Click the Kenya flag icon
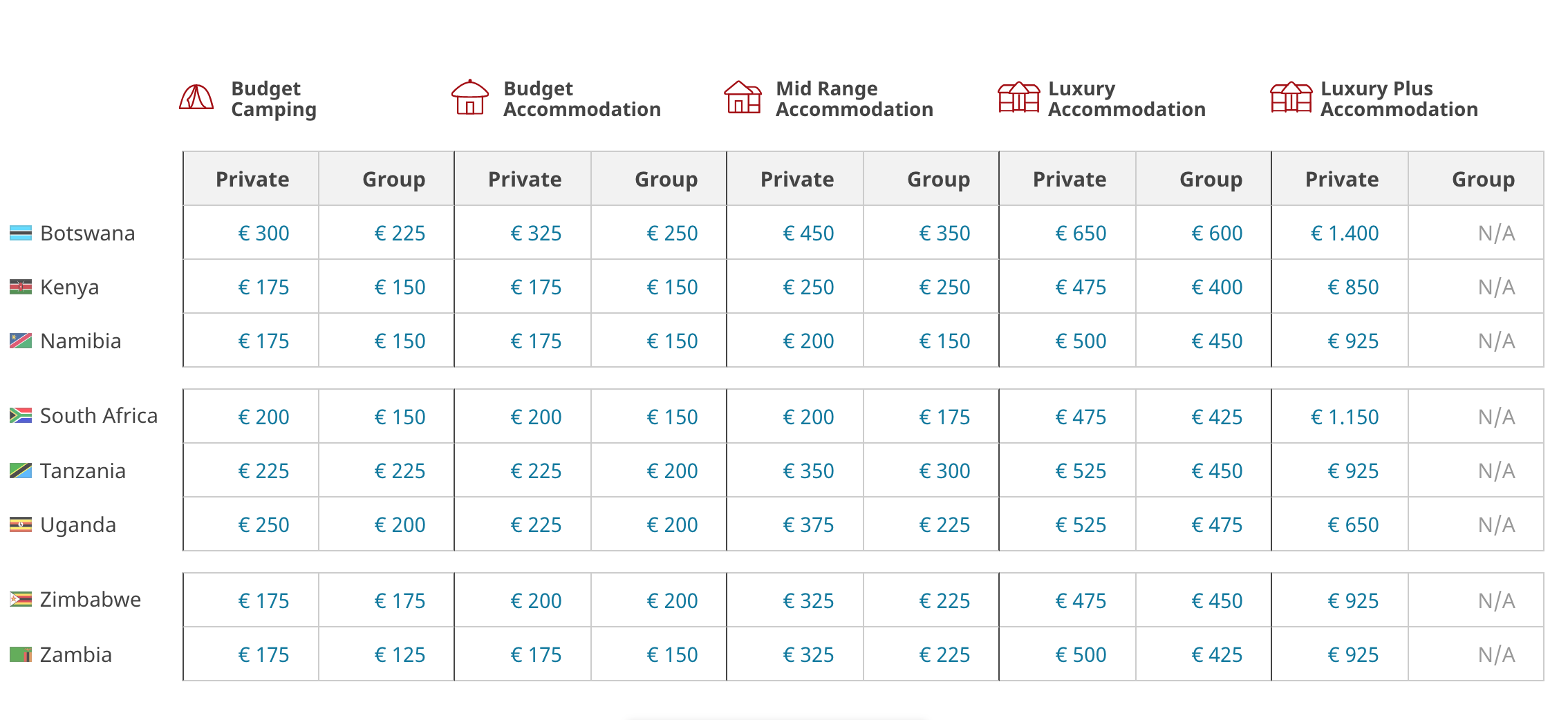The image size is (1568, 720). pos(21,287)
